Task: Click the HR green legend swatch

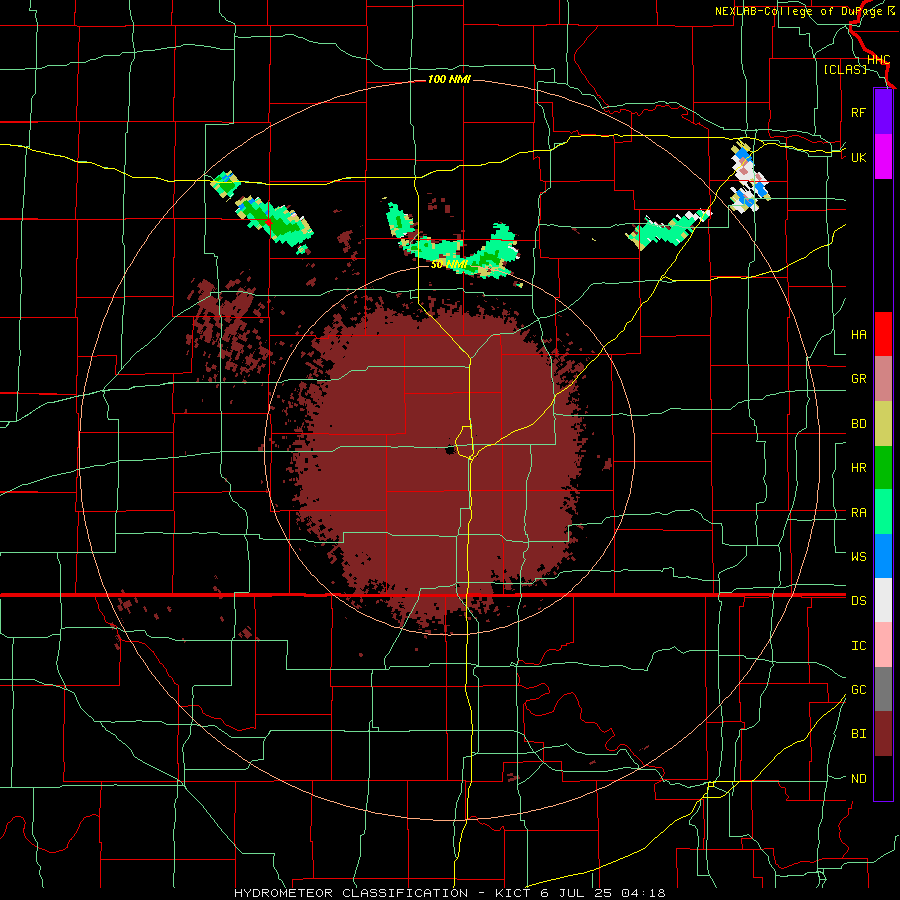Action: (x=883, y=468)
